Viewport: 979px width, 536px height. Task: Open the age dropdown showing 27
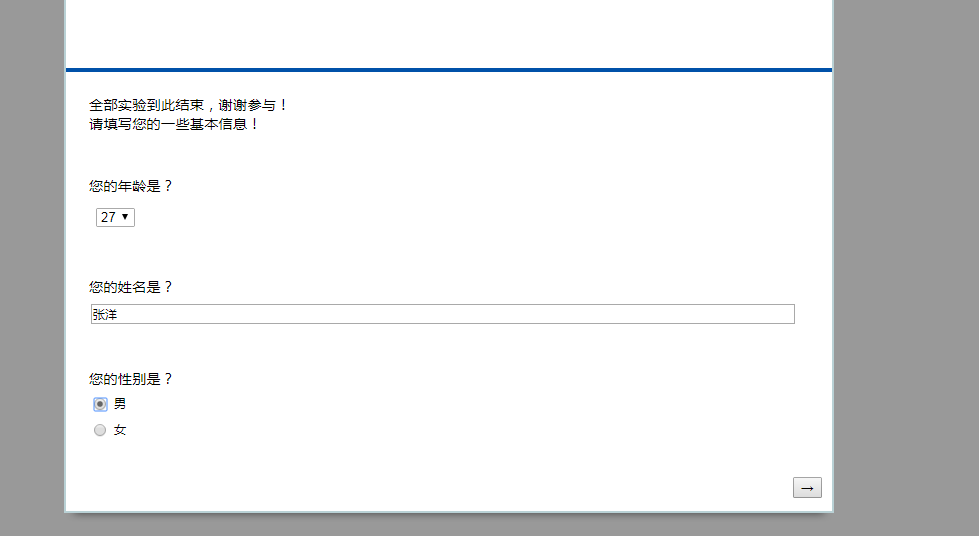pos(115,217)
